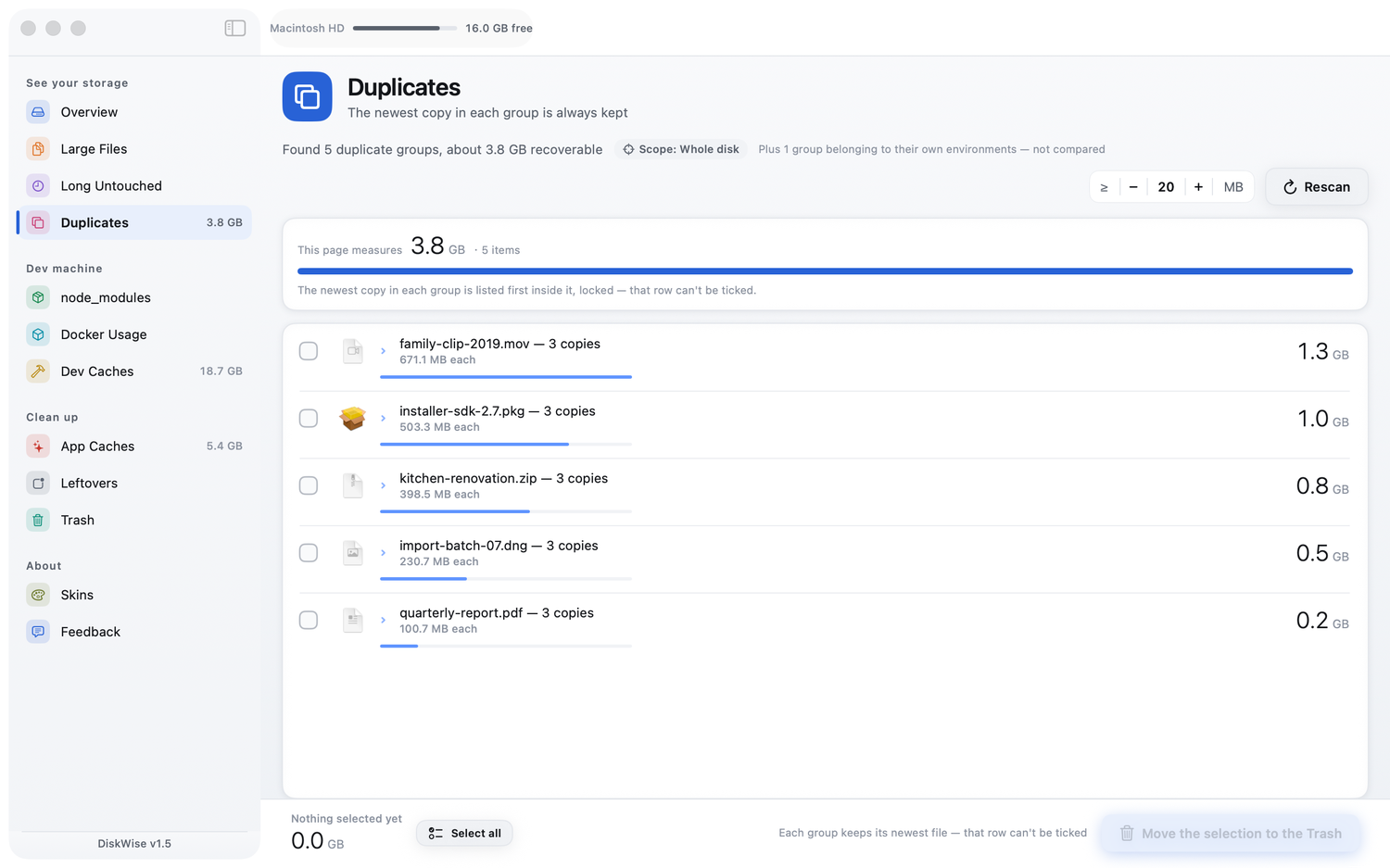Viewport: 1390px width, 868px height.
Task: Click the Dev Caches hammer icon
Action: tap(38, 371)
